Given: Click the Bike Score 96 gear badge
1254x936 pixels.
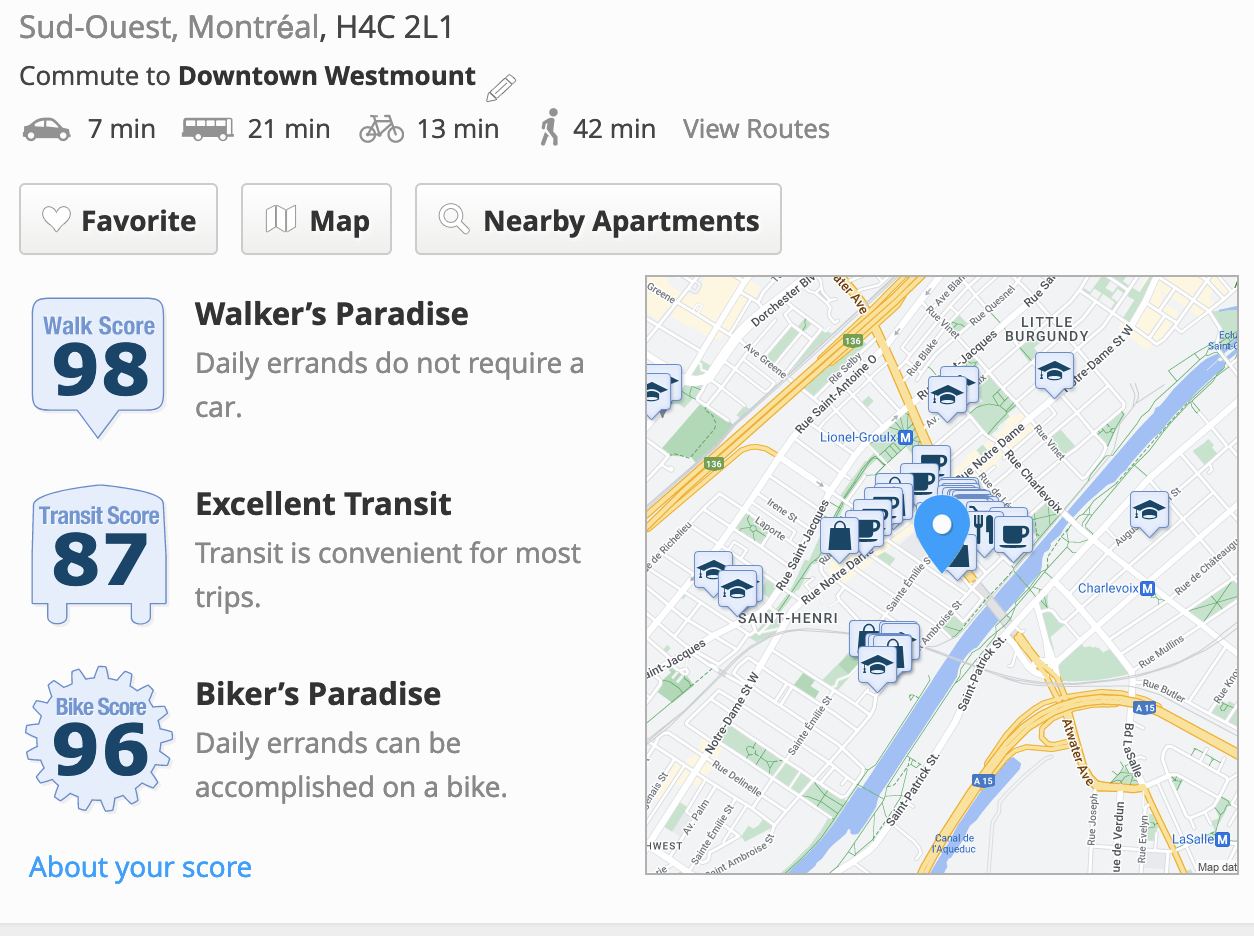Looking at the screenshot, I should [x=99, y=741].
